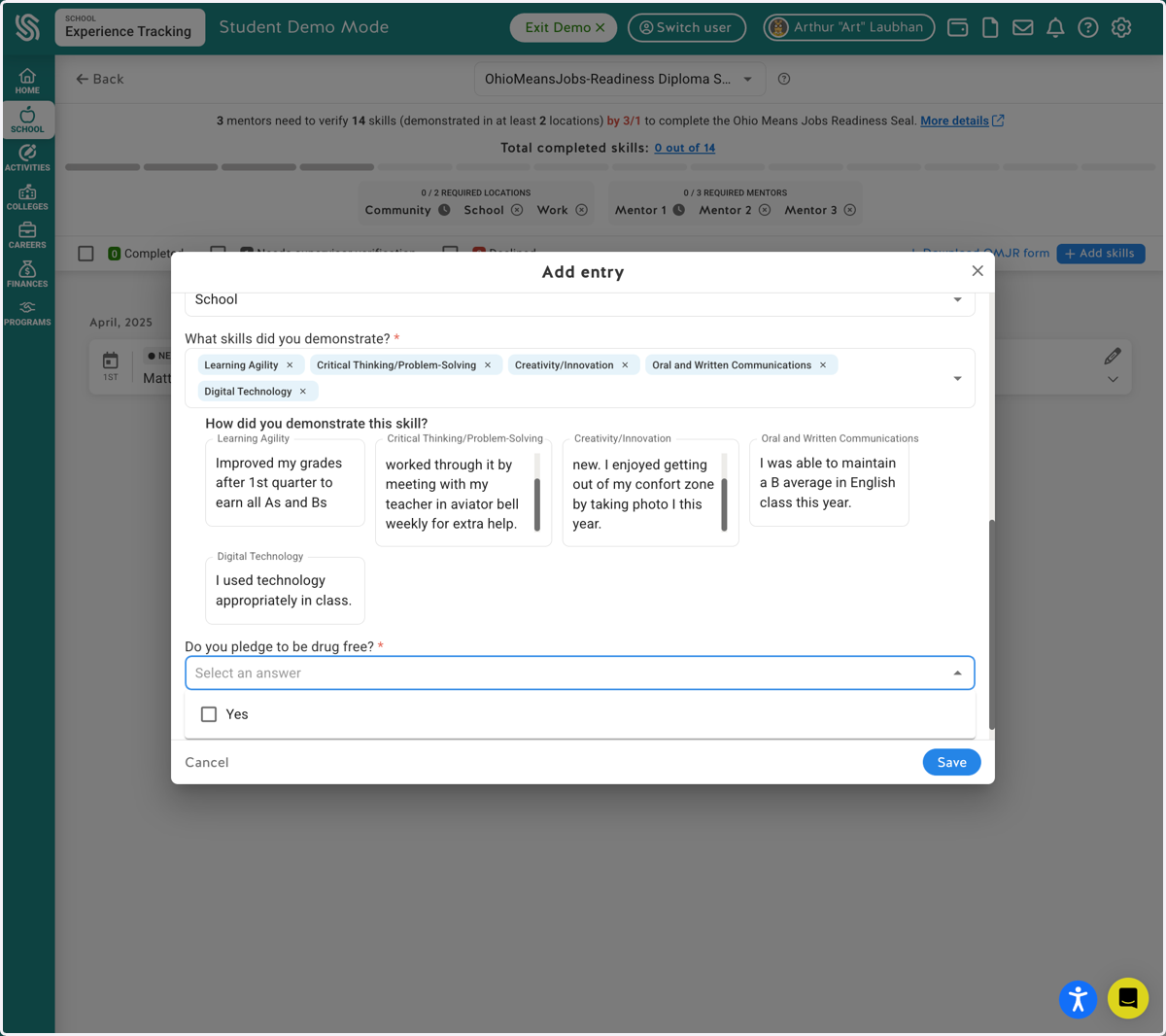Remove the Creativity/Innovation skill chip
The width and height of the screenshot is (1166, 1036).
click(625, 365)
